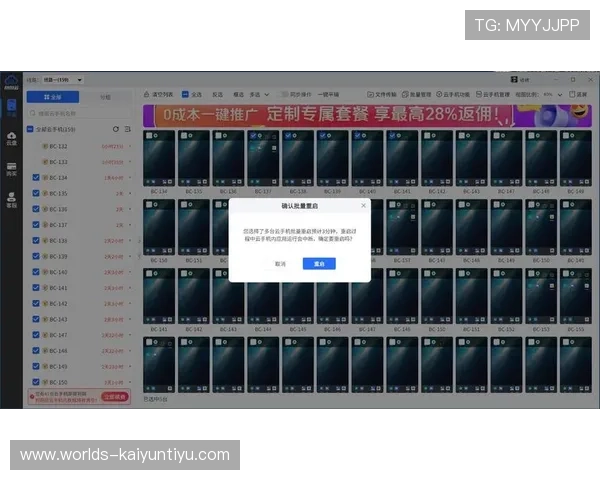Close the 确认批量重启 dialog with X
This screenshot has height=480, width=600.
(363, 205)
